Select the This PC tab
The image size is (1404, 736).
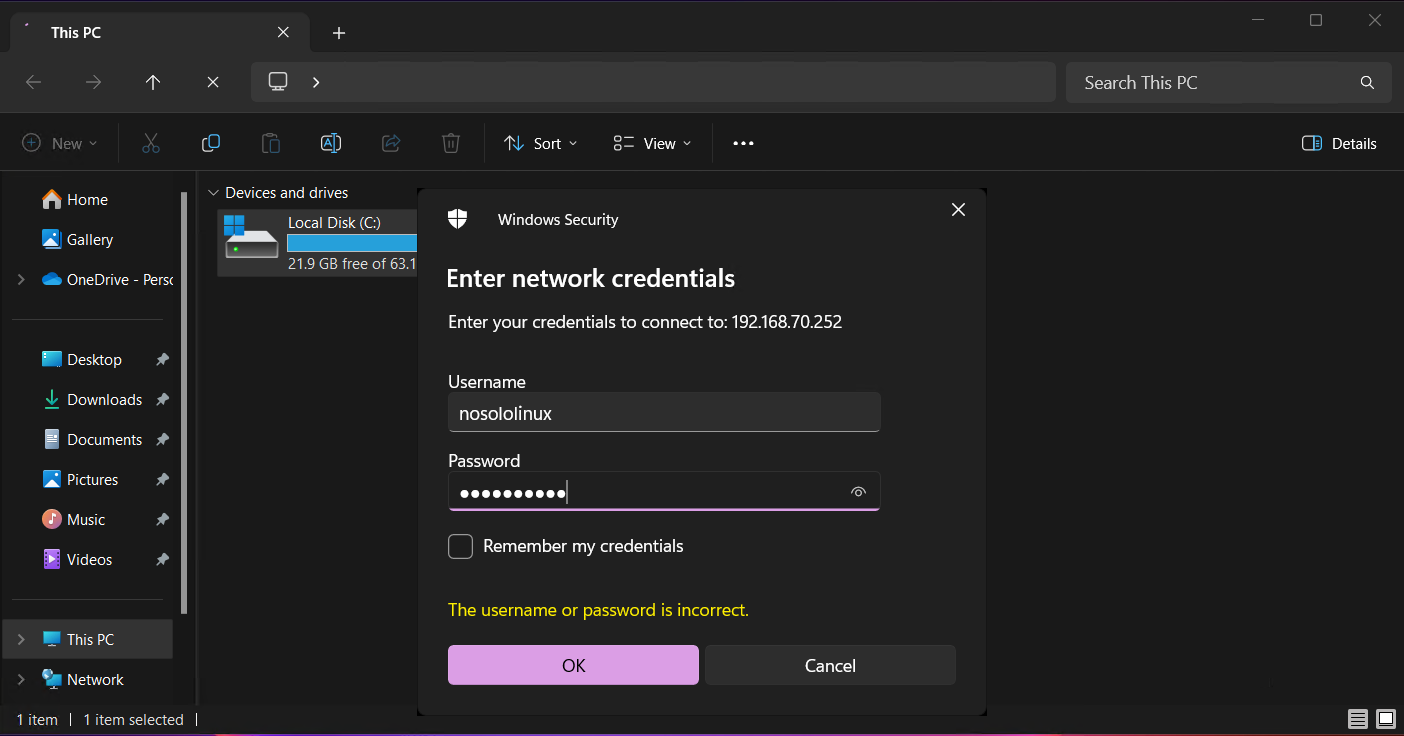click(x=150, y=32)
